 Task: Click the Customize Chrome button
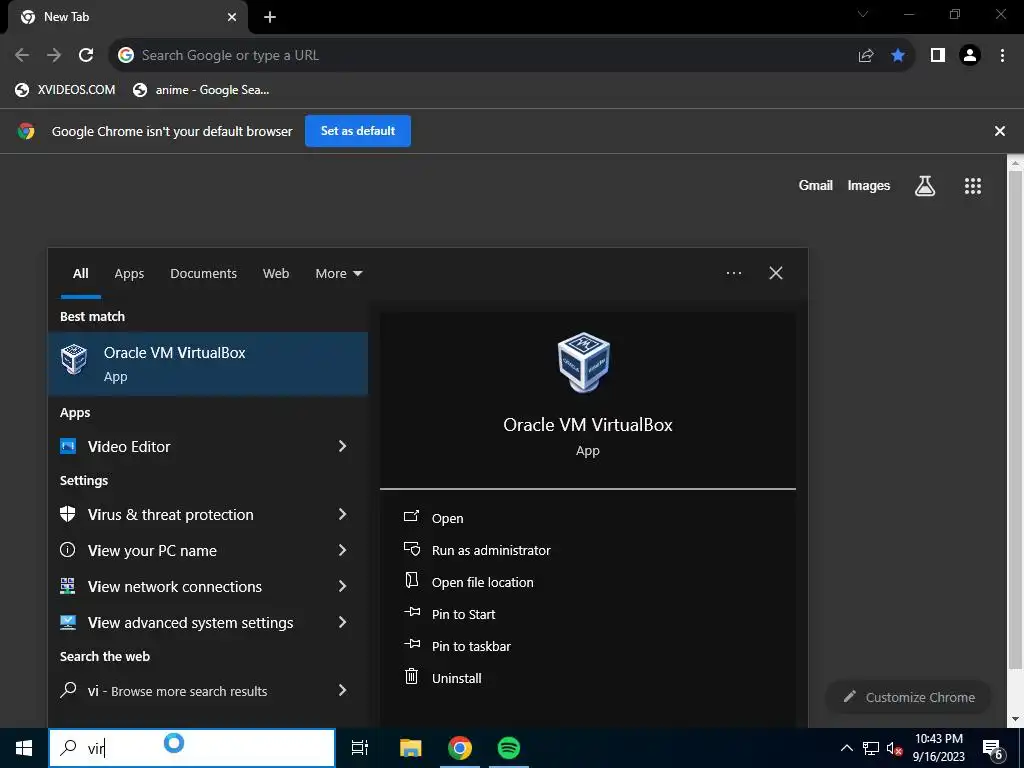pyautogui.click(x=908, y=697)
